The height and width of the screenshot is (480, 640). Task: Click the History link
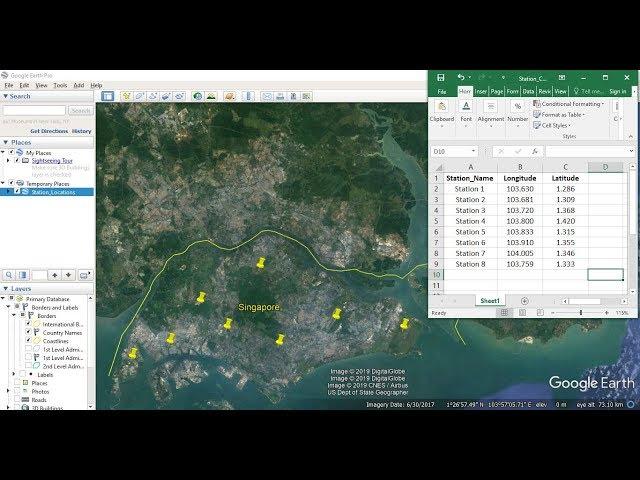click(x=82, y=131)
